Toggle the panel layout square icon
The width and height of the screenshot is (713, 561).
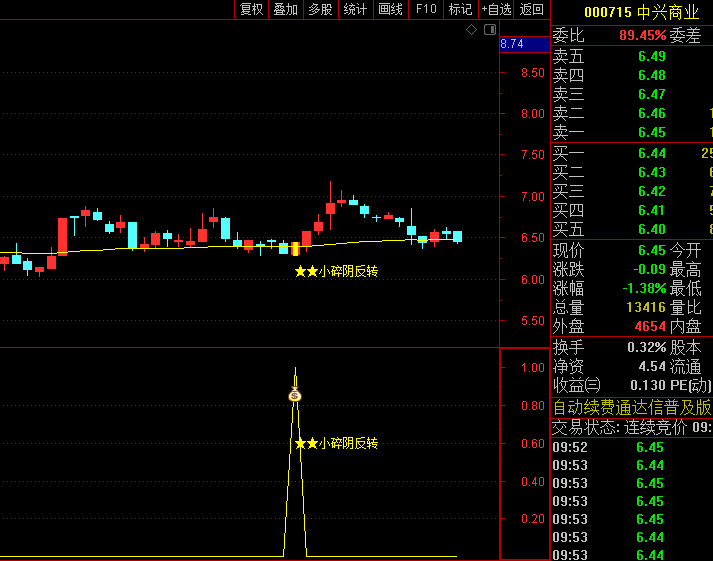490,30
